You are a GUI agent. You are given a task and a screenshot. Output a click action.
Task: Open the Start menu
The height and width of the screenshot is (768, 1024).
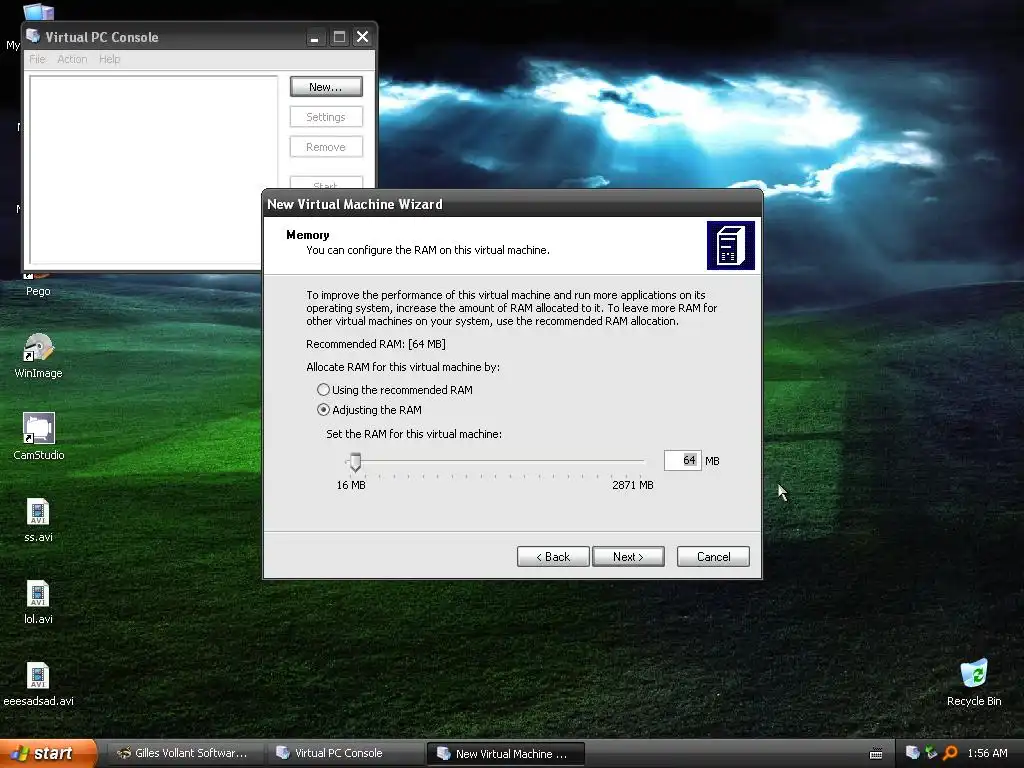48,753
